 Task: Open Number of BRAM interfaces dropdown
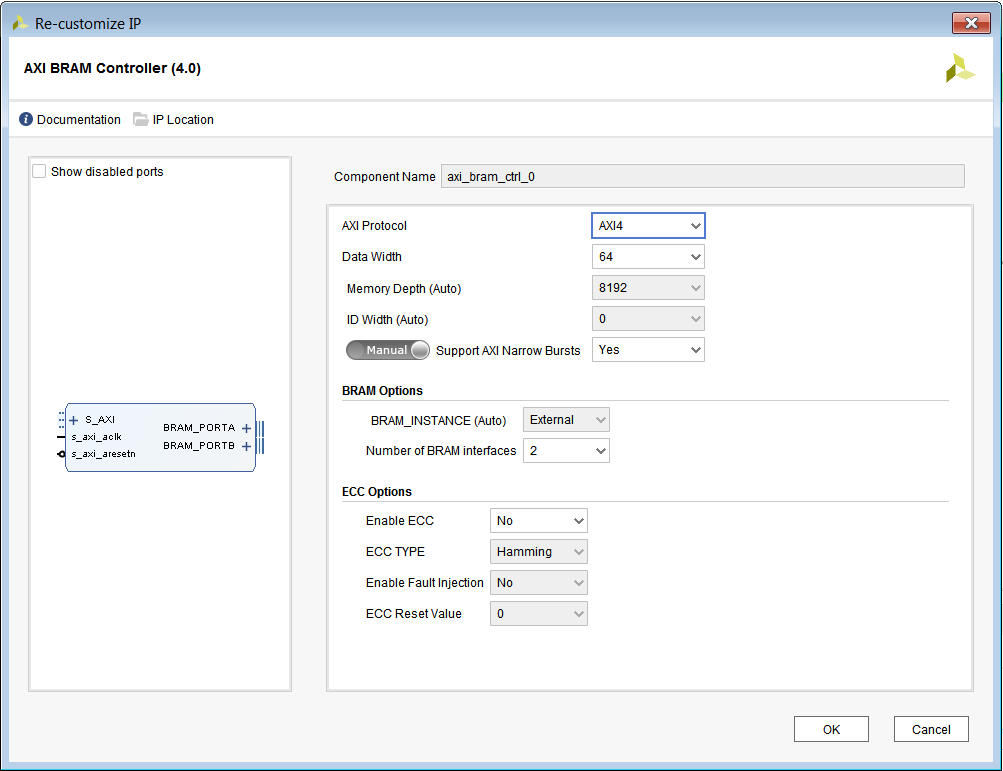tap(566, 451)
